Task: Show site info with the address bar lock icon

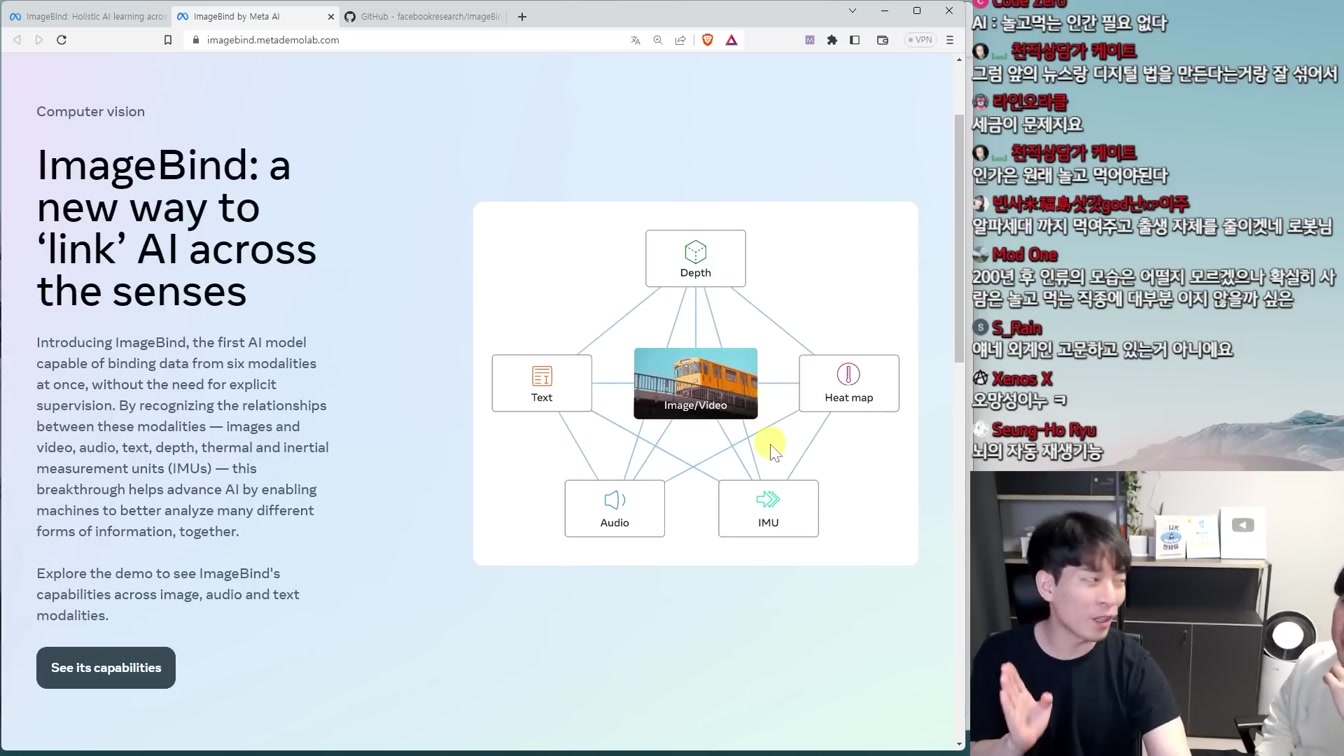Action: pos(196,40)
